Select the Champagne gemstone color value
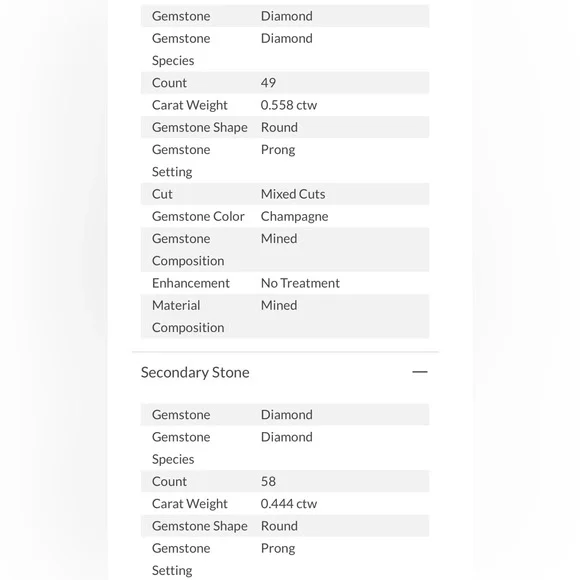580x580 pixels. (294, 216)
